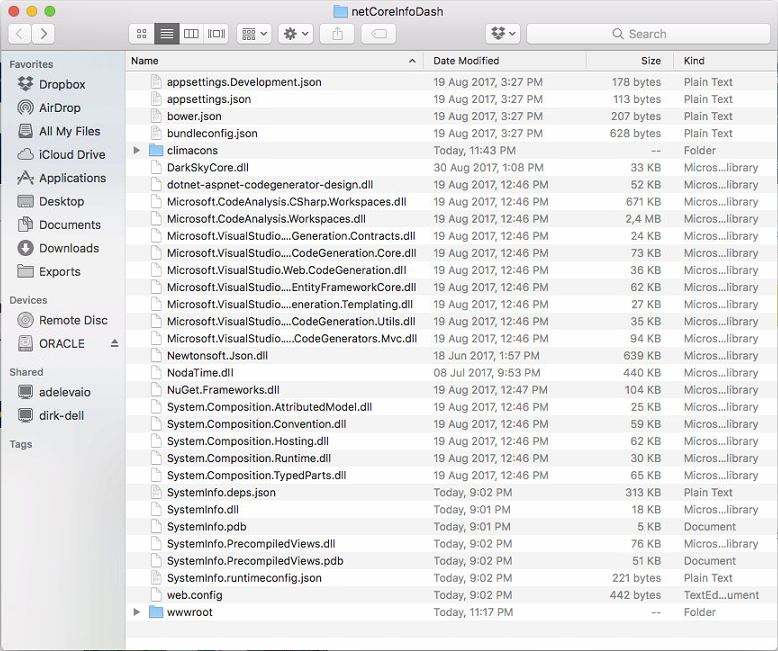Select dotnet-aspnet-codegenerator-design.dll file
The width and height of the screenshot is (778, 651).
pos(452,185)
